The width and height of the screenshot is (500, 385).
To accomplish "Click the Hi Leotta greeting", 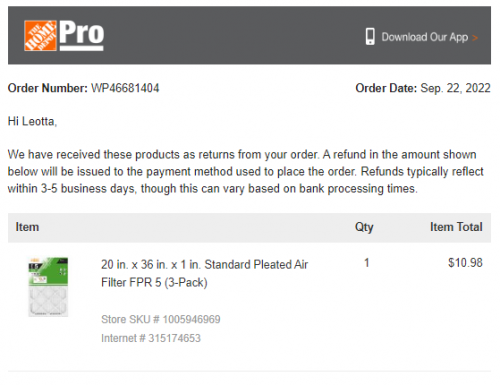I will tap(32, 121).
